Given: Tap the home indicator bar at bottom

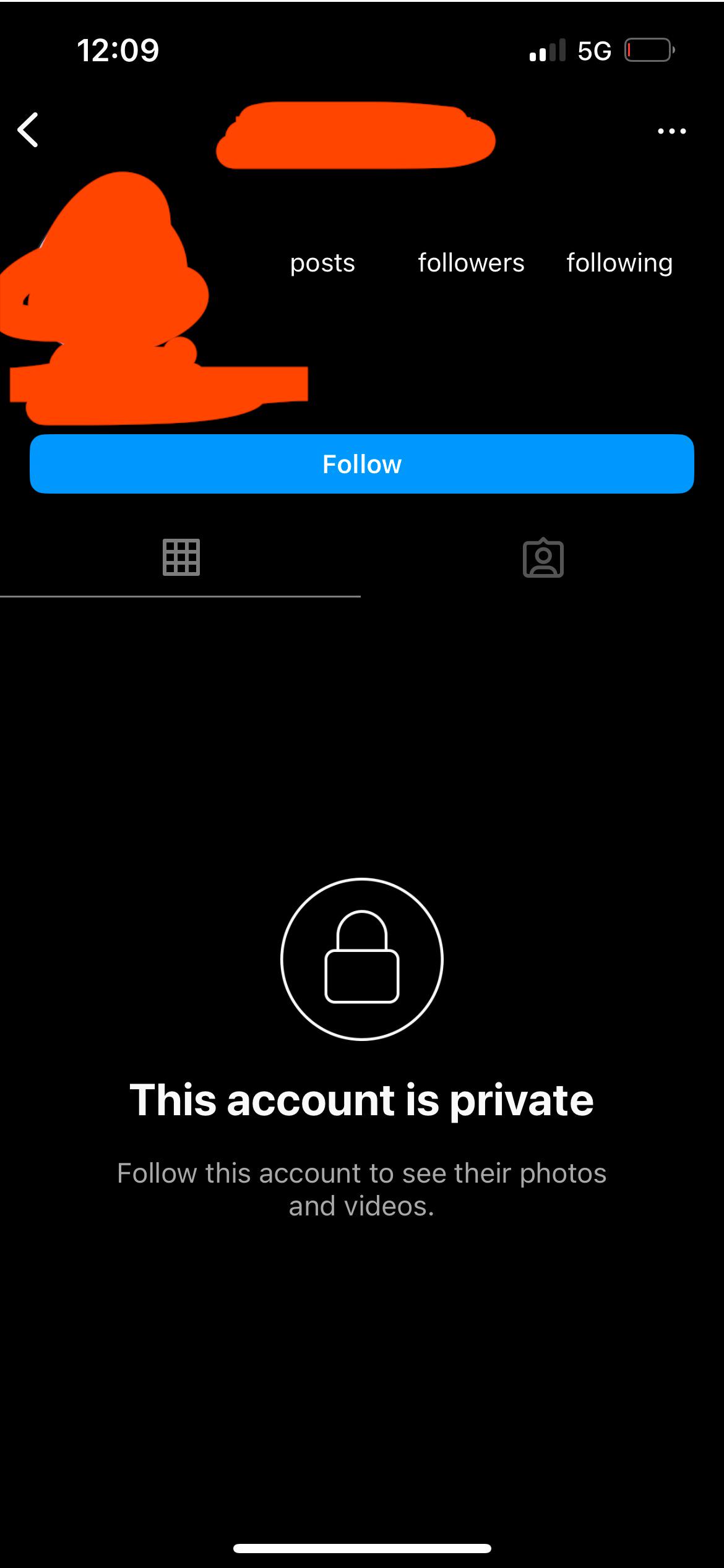Looking at the screenshot, I should click(362, 1549).
